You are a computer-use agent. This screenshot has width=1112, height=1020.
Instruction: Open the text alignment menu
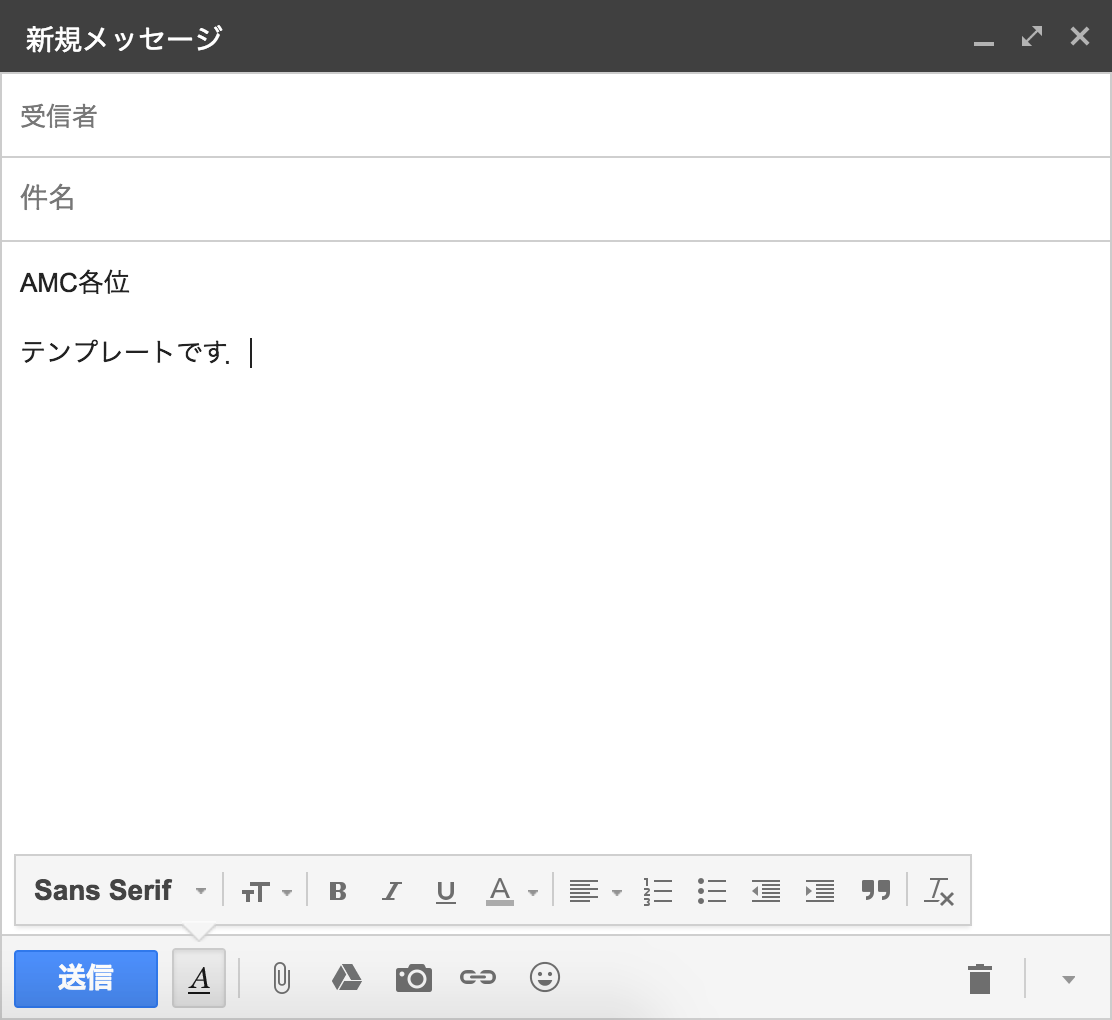pos(594,891)
